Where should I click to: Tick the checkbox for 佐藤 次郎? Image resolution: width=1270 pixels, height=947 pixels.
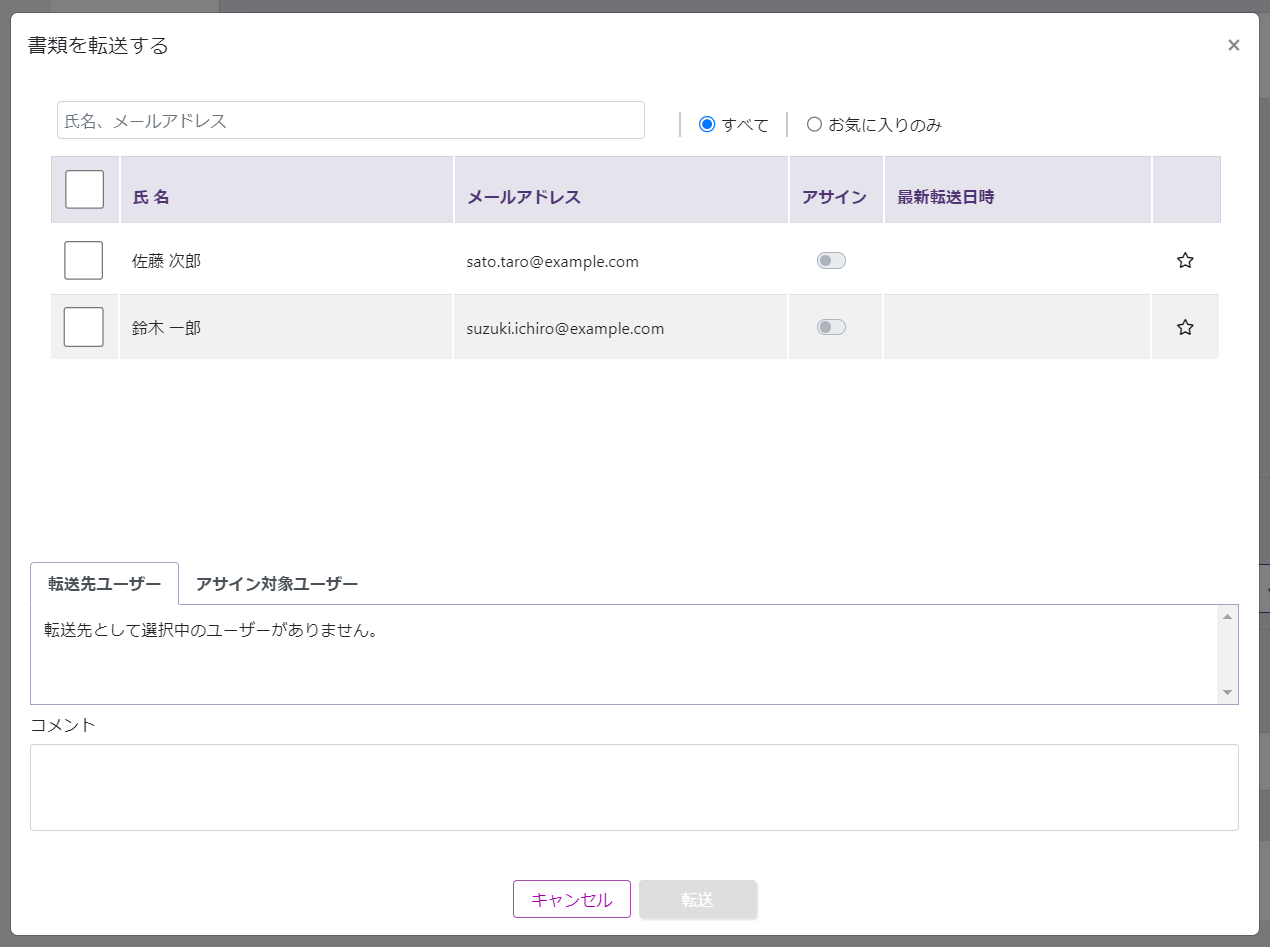point(84,261)
